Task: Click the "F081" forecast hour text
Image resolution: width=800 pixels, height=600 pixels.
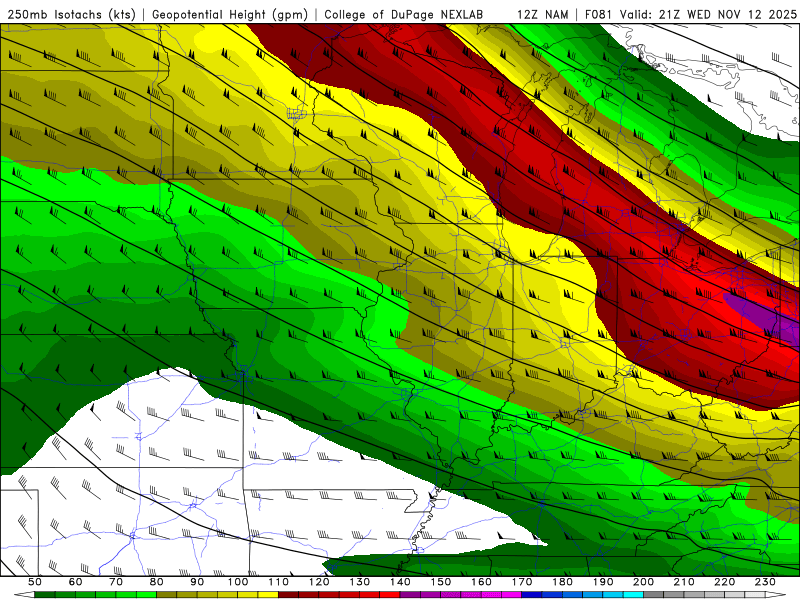Action: point(599,15)
